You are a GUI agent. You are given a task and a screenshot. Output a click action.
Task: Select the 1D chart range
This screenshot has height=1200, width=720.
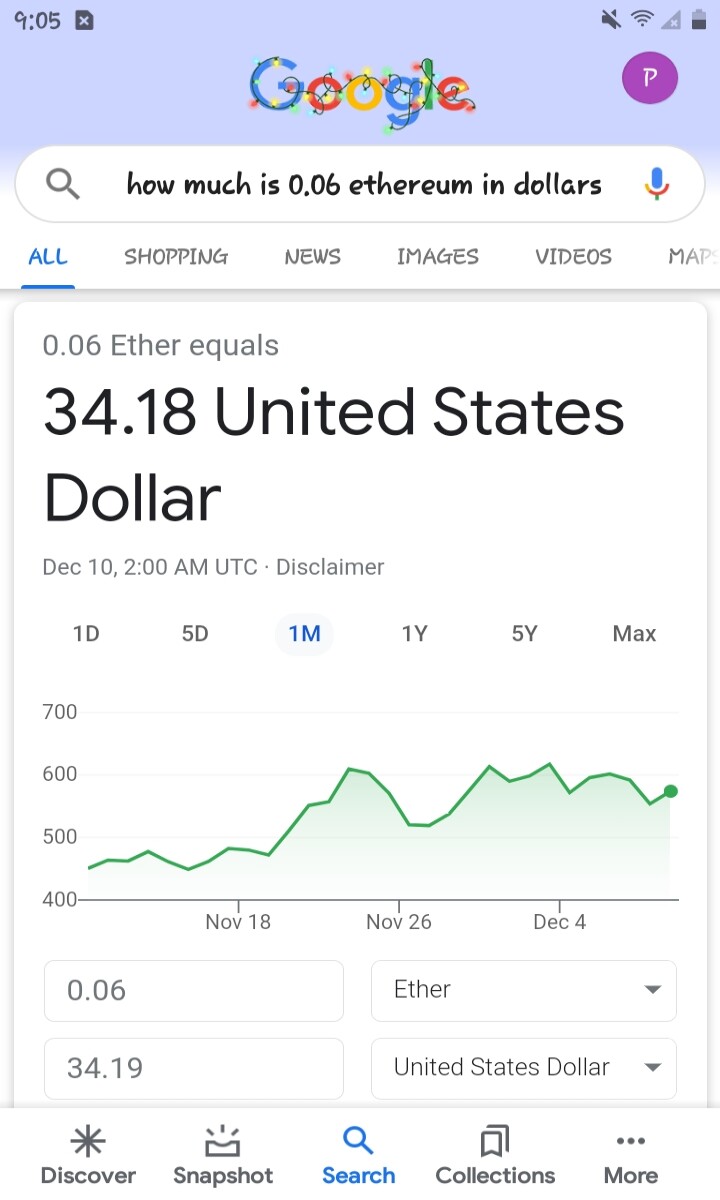(86, 633)
